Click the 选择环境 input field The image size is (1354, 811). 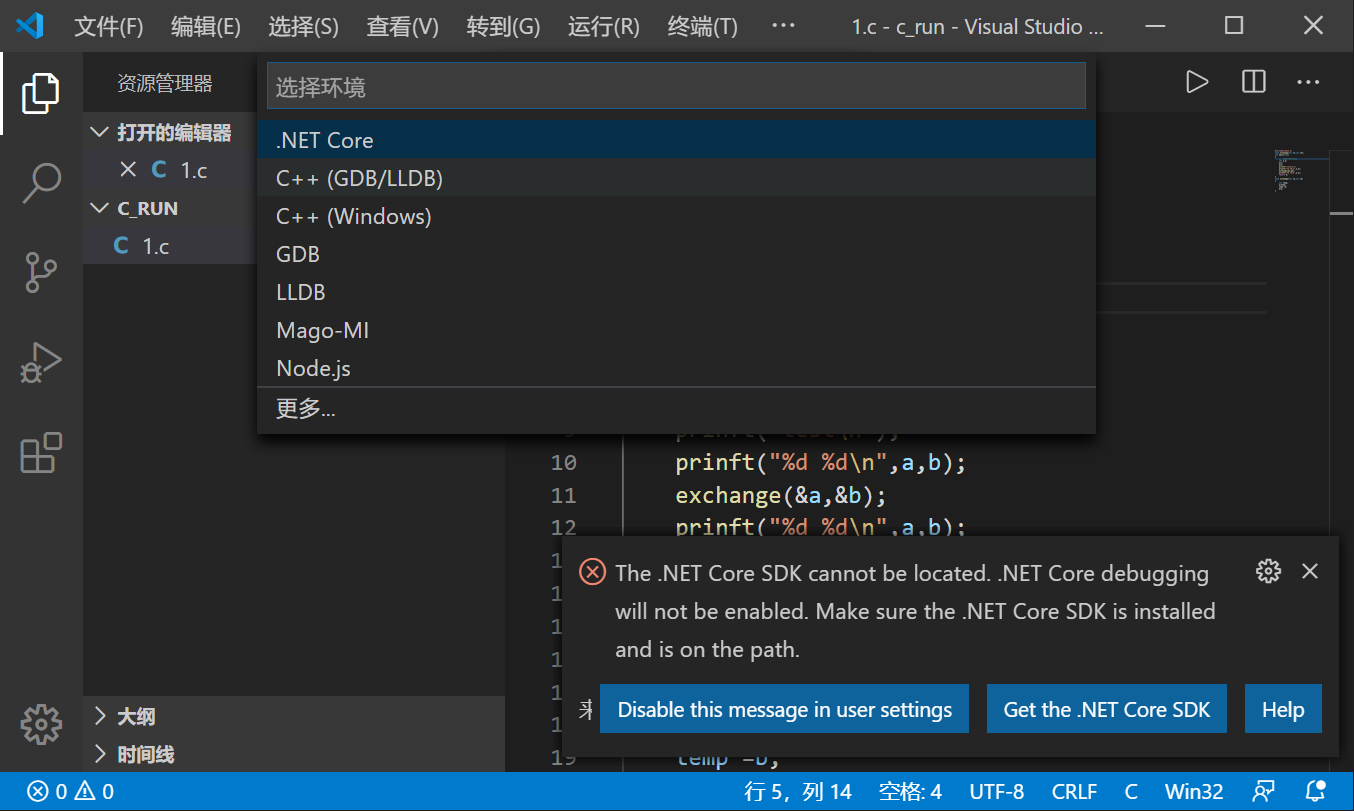click(x=676, y=86)
